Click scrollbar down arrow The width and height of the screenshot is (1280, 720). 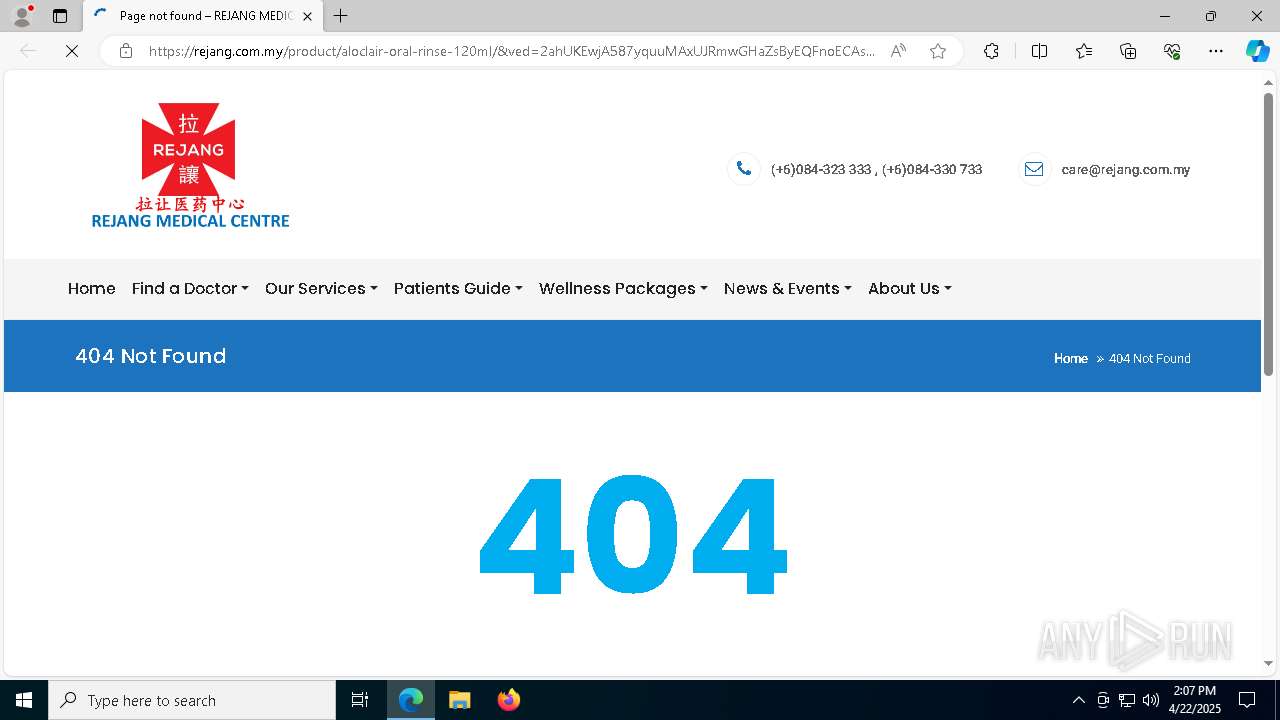pos(1268,663)
